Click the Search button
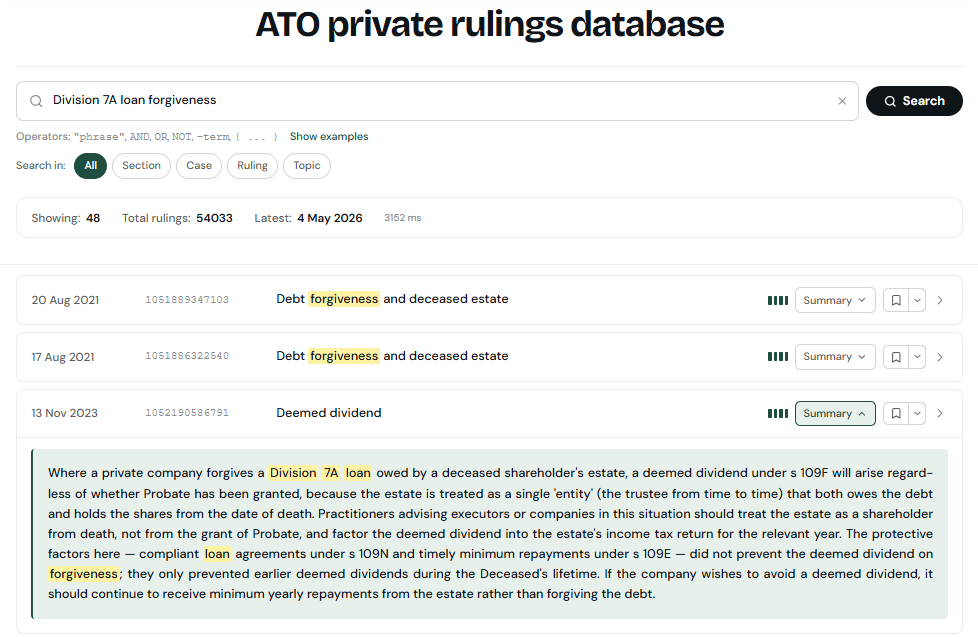978x637 pixels. [x=914, y=101]
